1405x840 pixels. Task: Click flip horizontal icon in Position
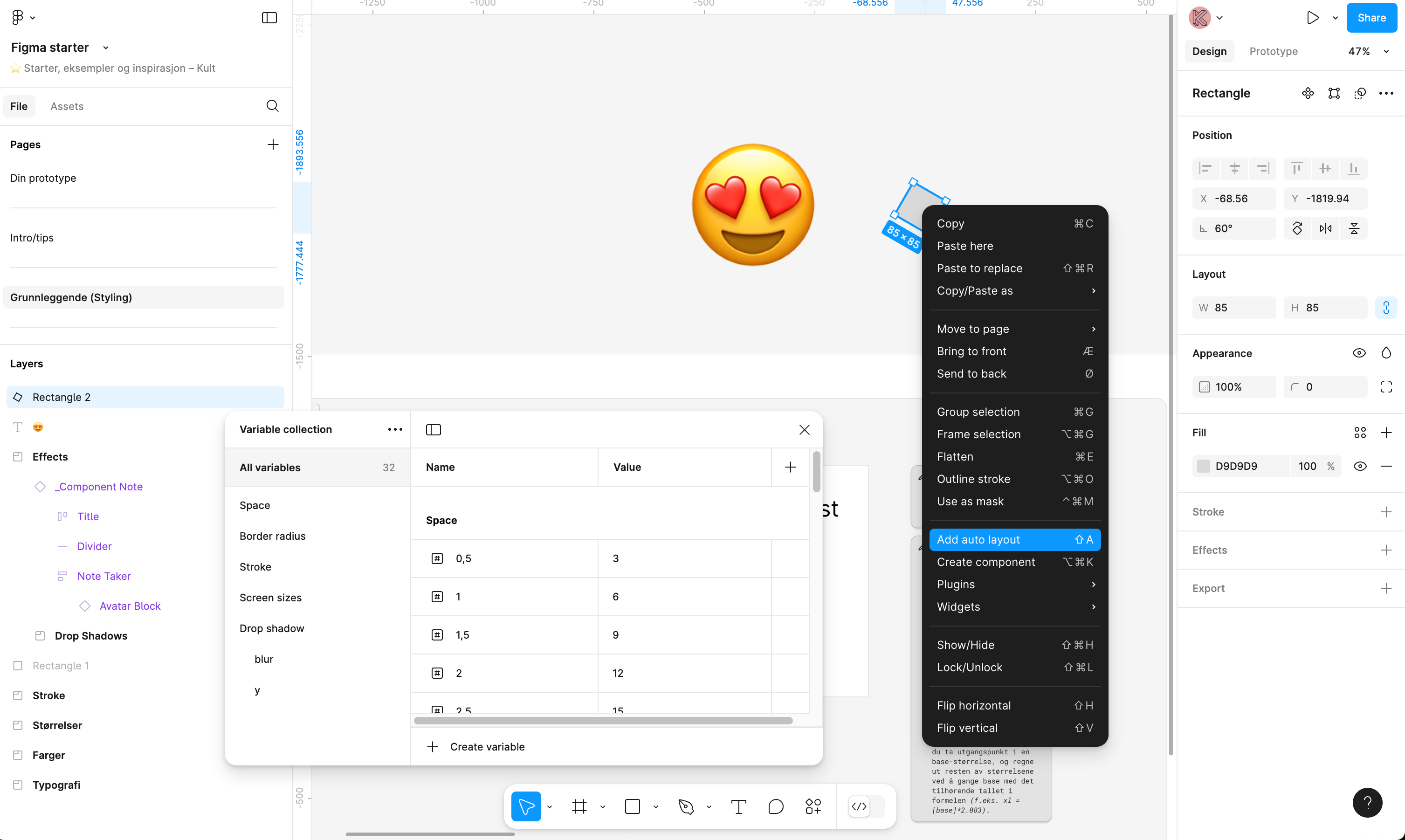click(1325, 228)
